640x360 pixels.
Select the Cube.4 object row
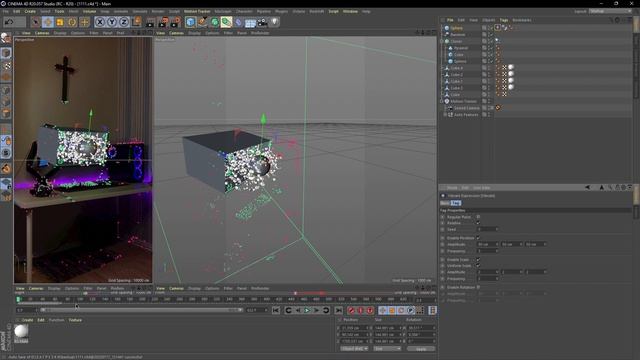tap(457, 68)
